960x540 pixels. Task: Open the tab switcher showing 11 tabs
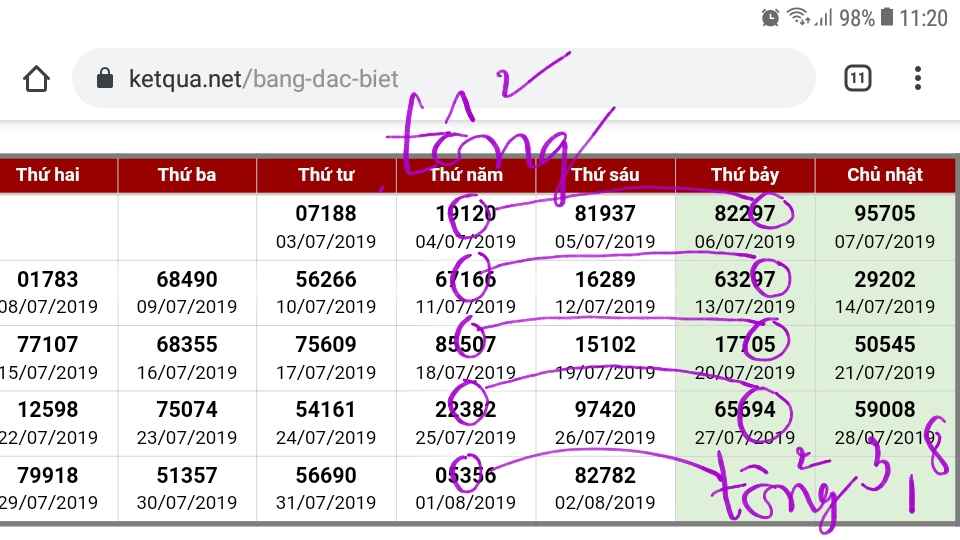coord(857,78)
